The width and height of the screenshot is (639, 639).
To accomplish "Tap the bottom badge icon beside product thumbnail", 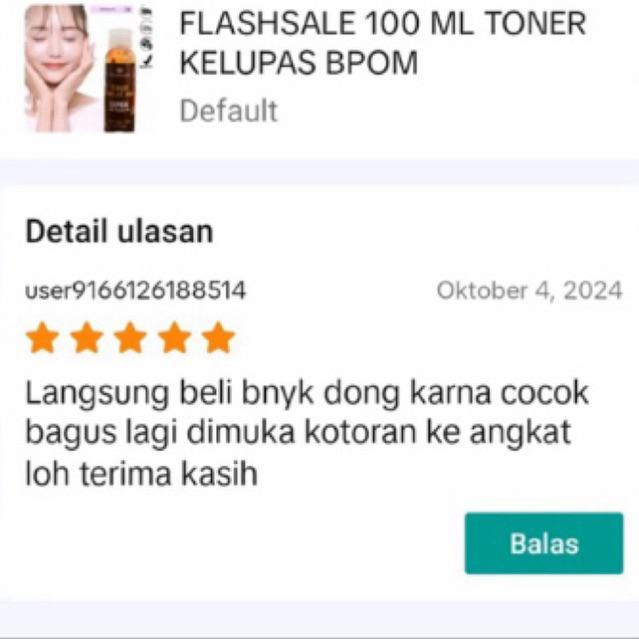I will click(147, 61).
